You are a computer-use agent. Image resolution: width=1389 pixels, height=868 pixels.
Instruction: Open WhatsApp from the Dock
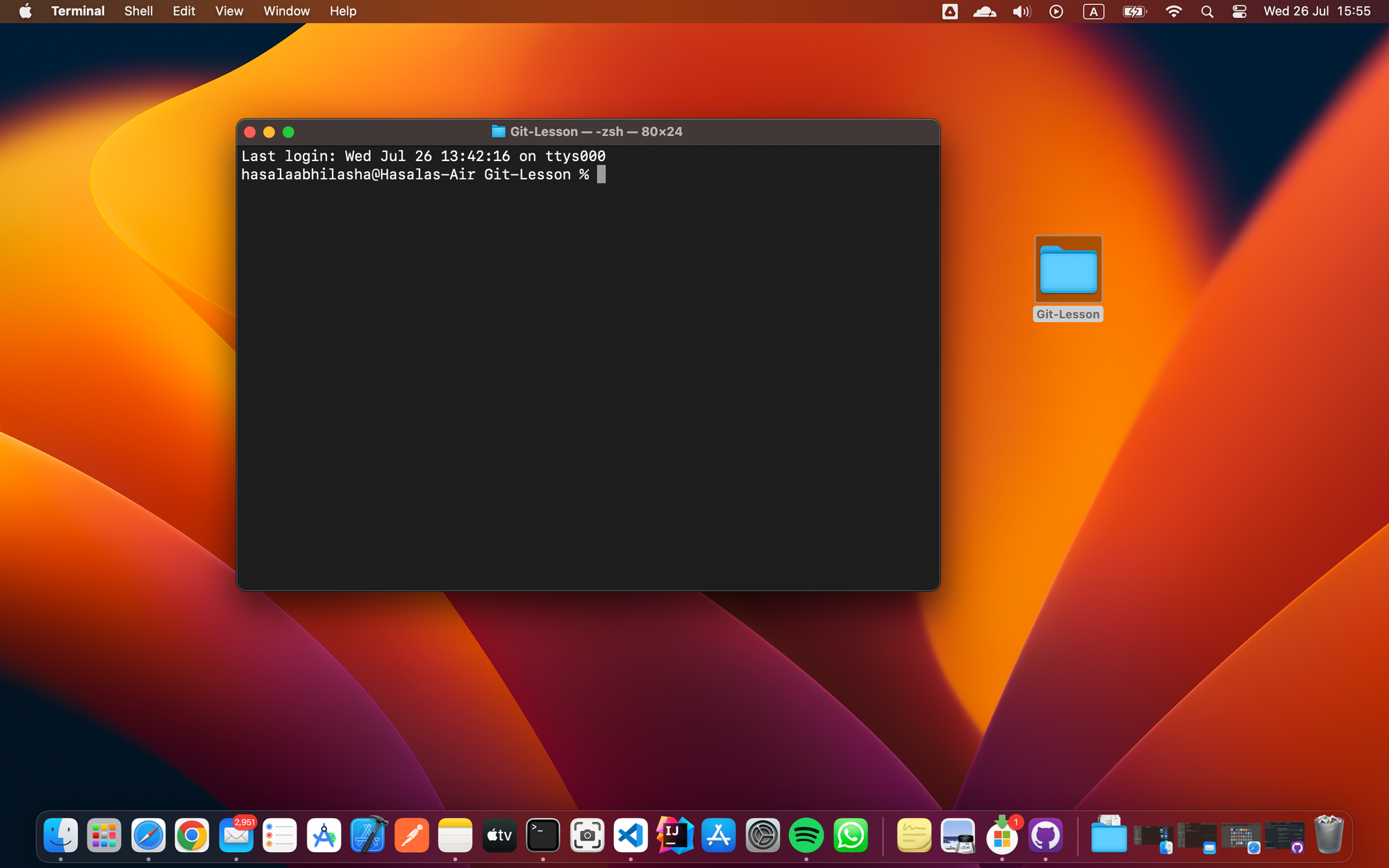(851, 835)
